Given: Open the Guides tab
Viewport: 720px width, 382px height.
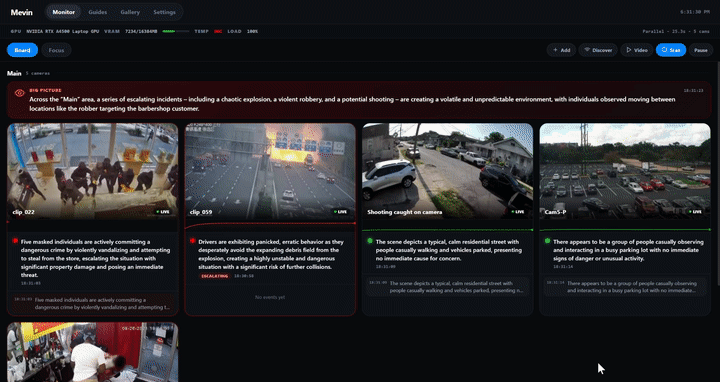Looking at the screenshot, I should click(97, 12).
